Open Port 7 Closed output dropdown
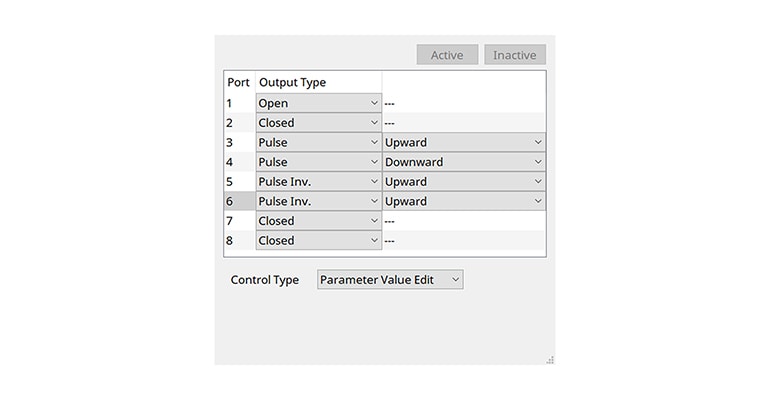 click(x=318, y=221)
